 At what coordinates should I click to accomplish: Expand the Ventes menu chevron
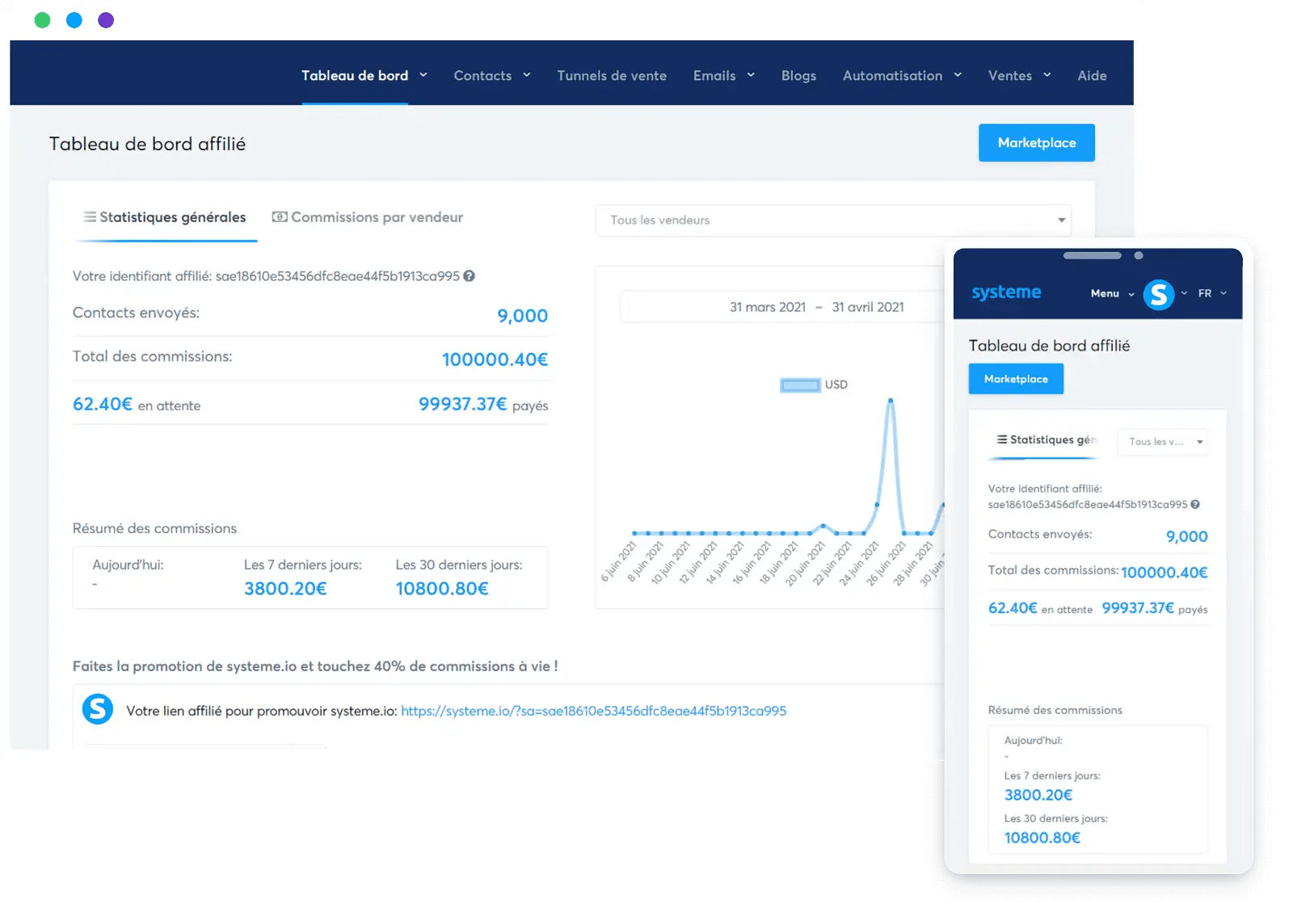click(x=1047, y=75)
